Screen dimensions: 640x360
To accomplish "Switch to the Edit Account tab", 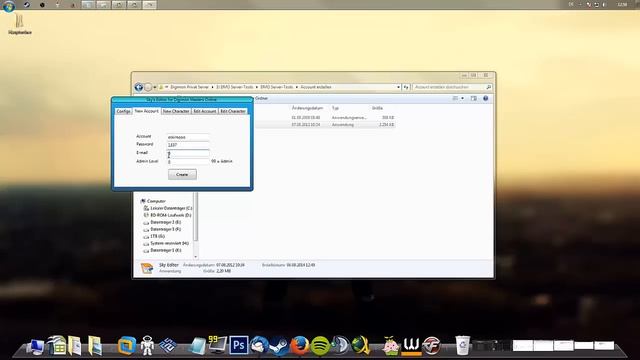I will pos(204,111).
